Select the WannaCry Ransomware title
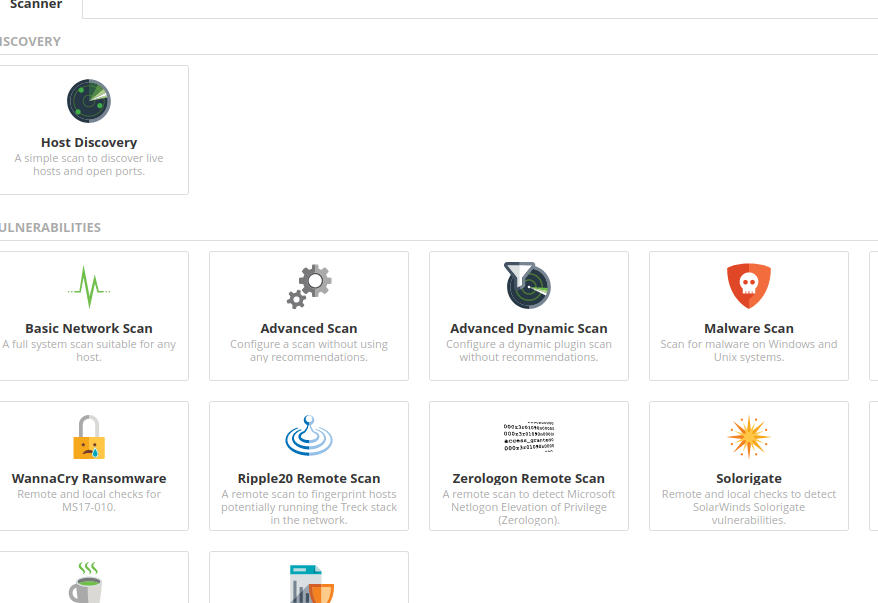 [x=89, y=478]
